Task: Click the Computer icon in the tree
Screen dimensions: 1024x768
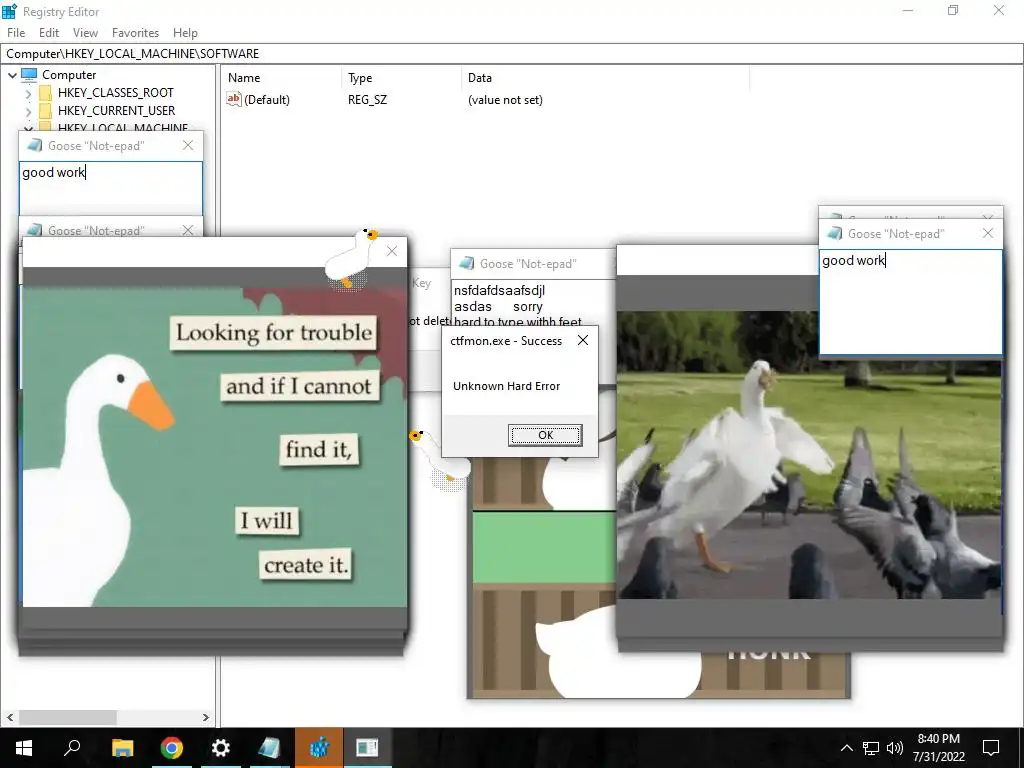Action: pos(29,74)
